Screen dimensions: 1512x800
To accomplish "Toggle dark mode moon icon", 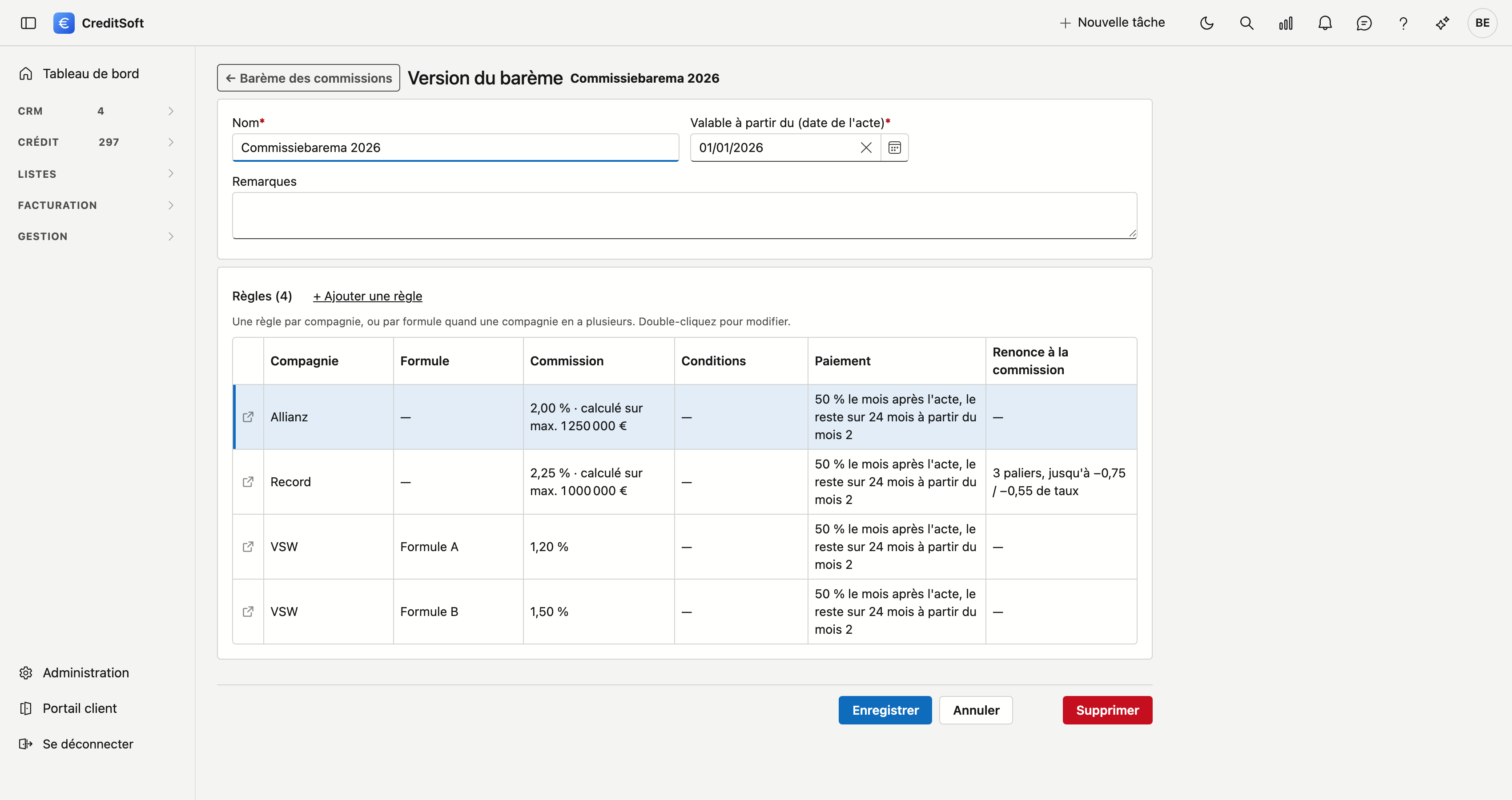I will 1207,23.
